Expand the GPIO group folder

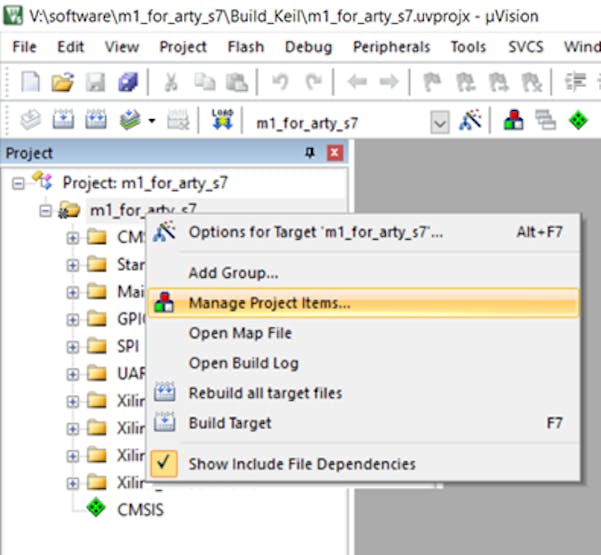click(72, 320)
